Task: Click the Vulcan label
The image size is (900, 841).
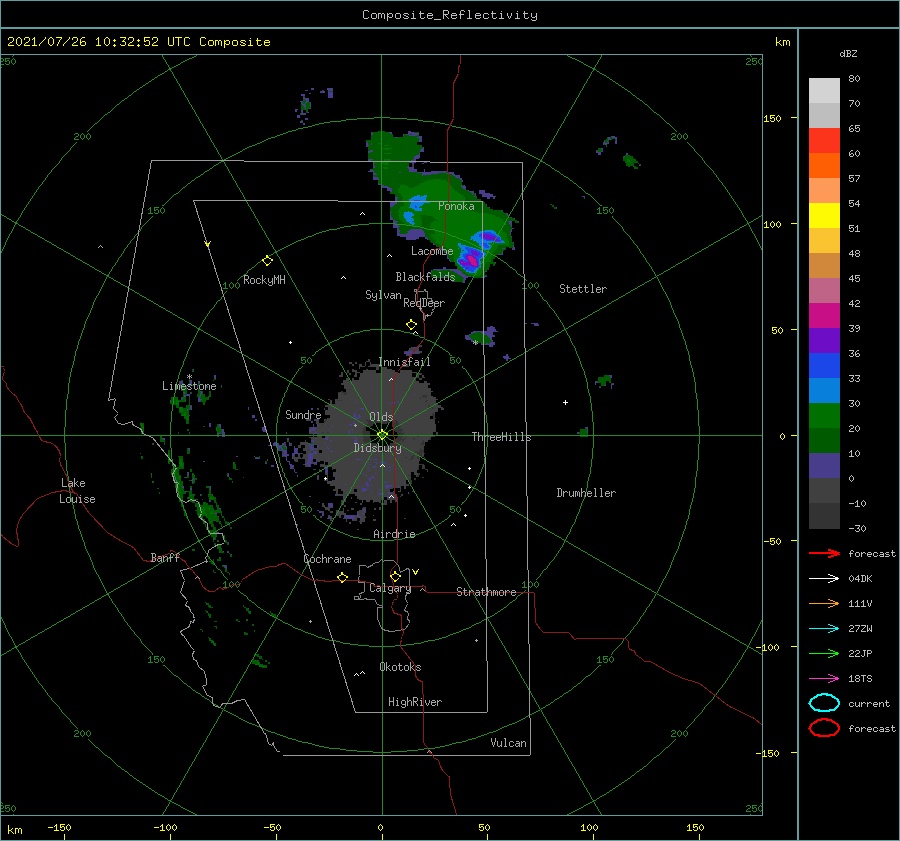Action: [508, 743]
